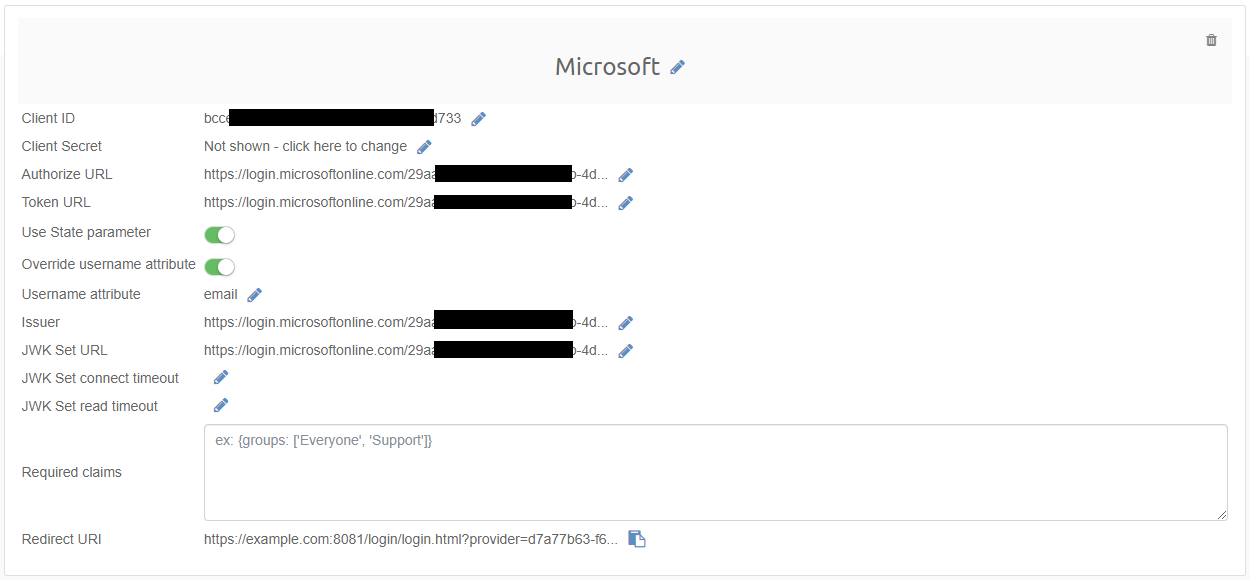Screen dimensions: 1250x580
Task: Open the Client Secret editor pencil icon
Action: pyautogui.click(x=424, y=146)
